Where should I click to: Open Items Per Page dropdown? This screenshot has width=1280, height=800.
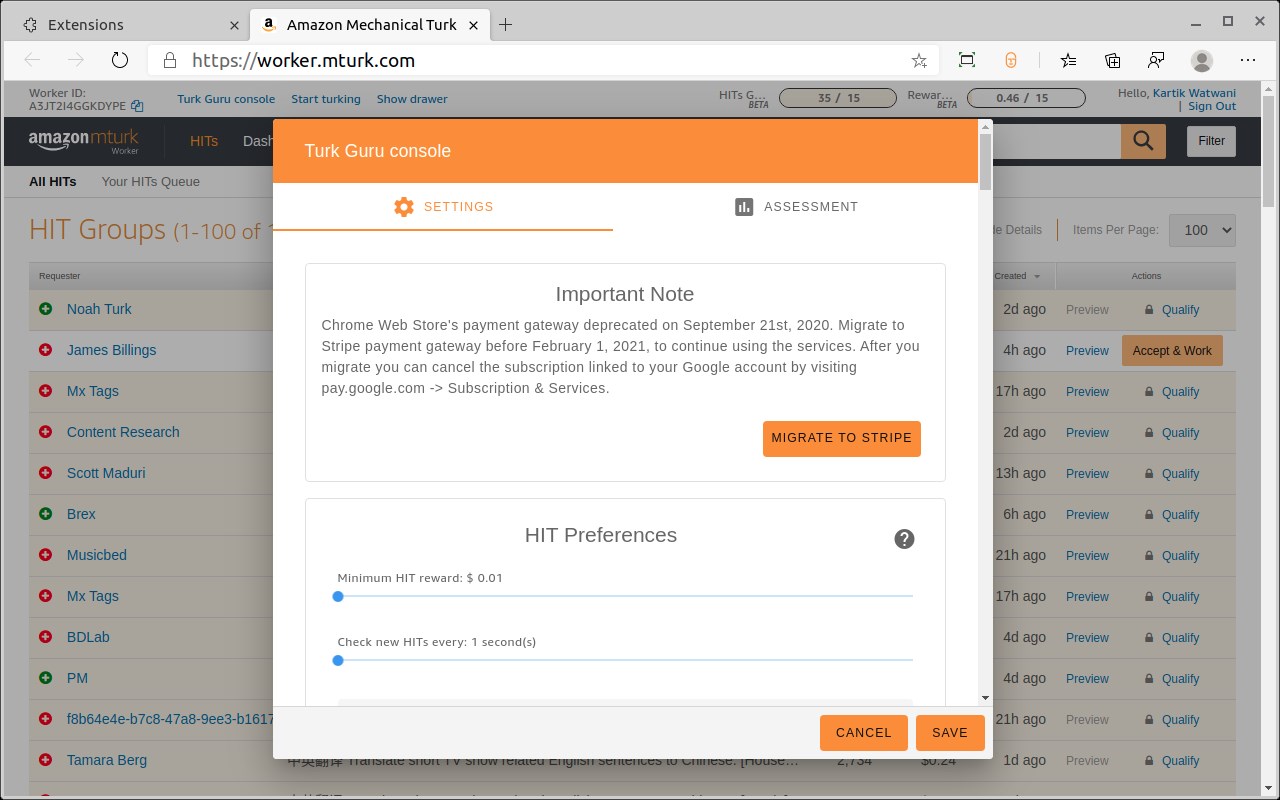point(1202,230)
